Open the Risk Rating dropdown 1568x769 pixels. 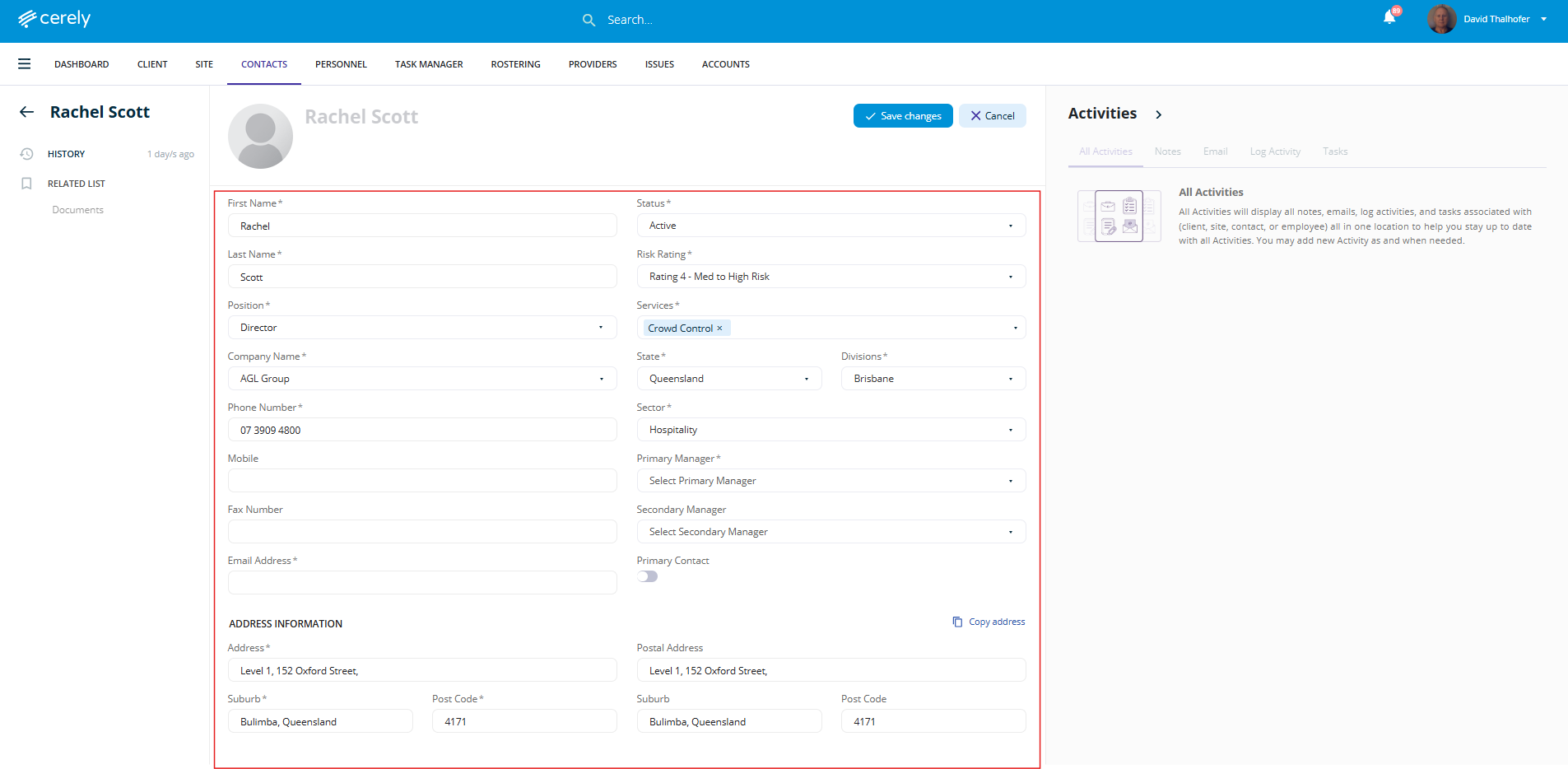coord(831,277)
